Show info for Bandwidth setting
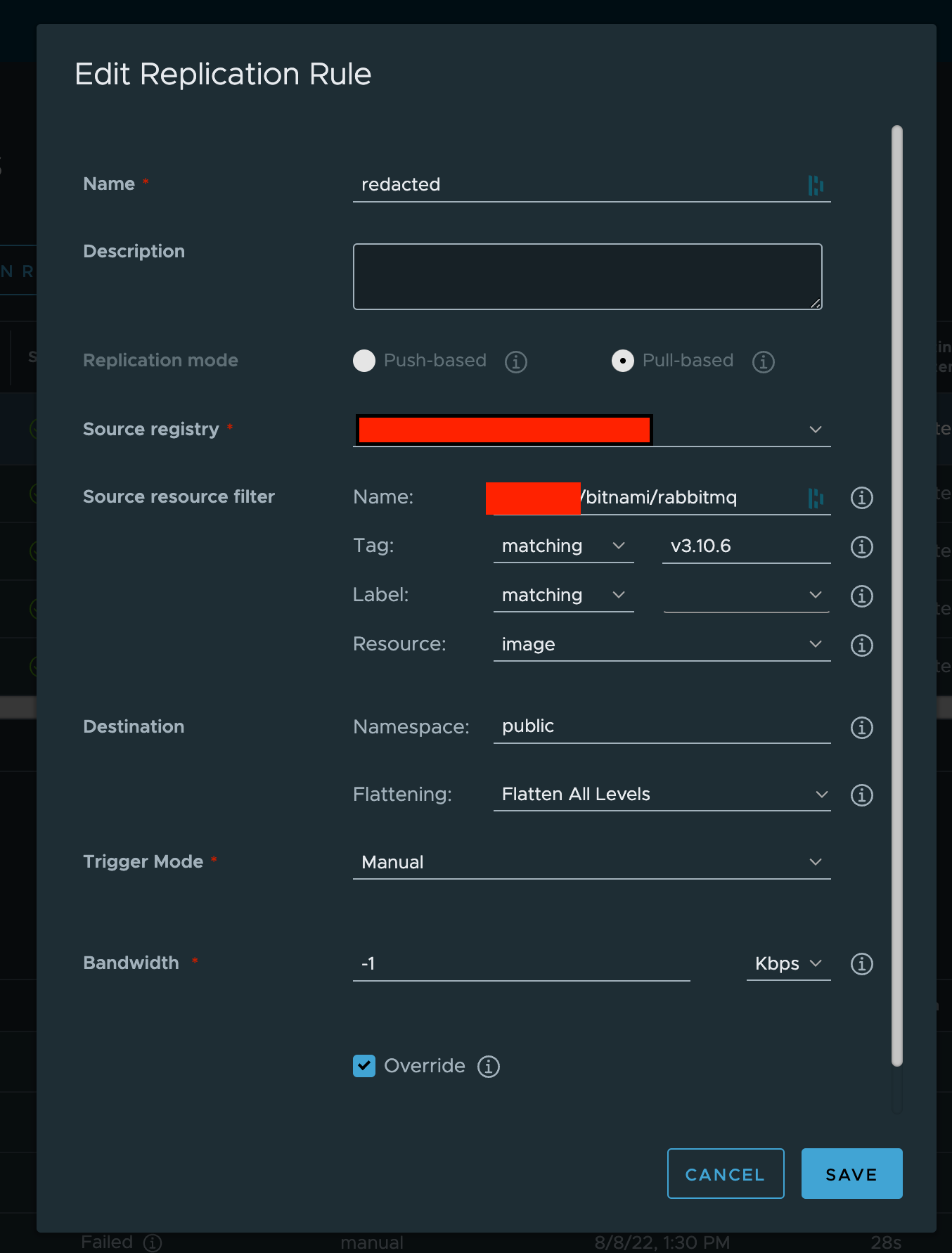 tap(862, 964)
